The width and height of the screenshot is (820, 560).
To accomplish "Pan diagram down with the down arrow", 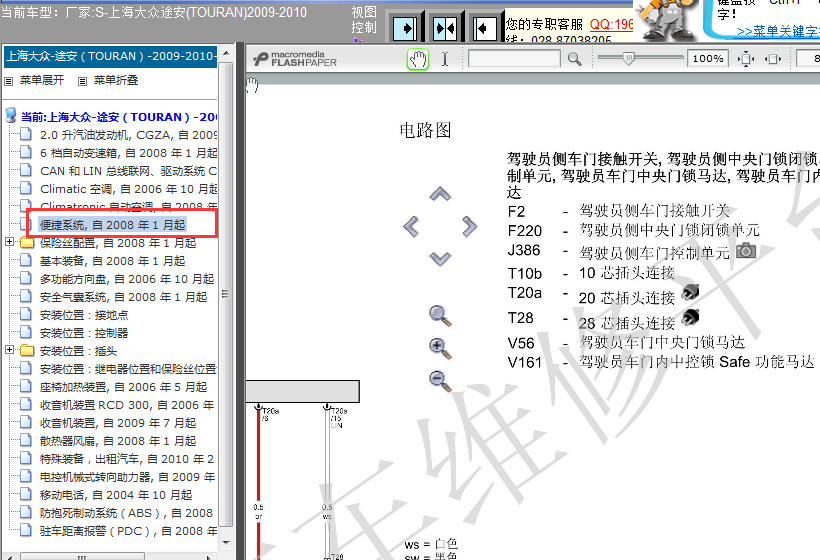I will pyautogui.click(x=440, y=258).
